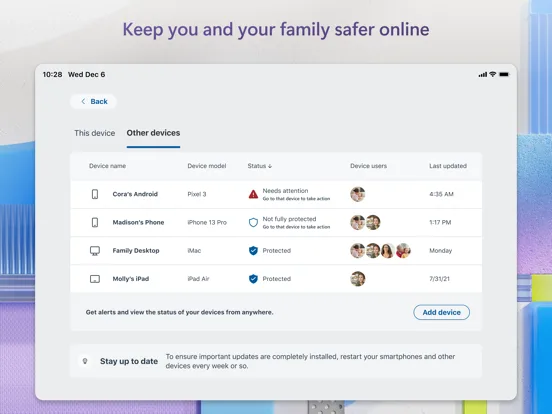Viewport: 552px width, 414px height.
Task: Click the iPhone 13 Pro model text
Action: click(207, 222)
